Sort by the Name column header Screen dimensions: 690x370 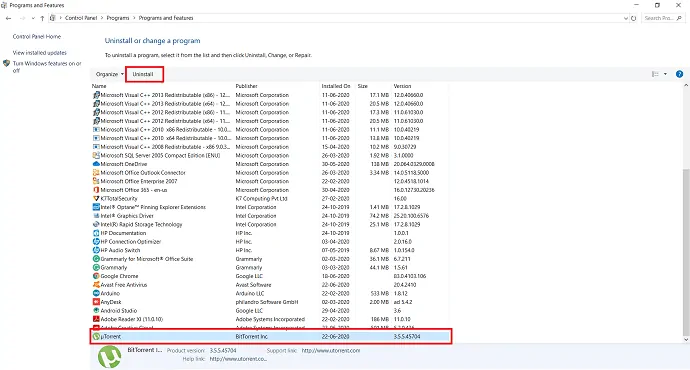click(x=99, y=86)
